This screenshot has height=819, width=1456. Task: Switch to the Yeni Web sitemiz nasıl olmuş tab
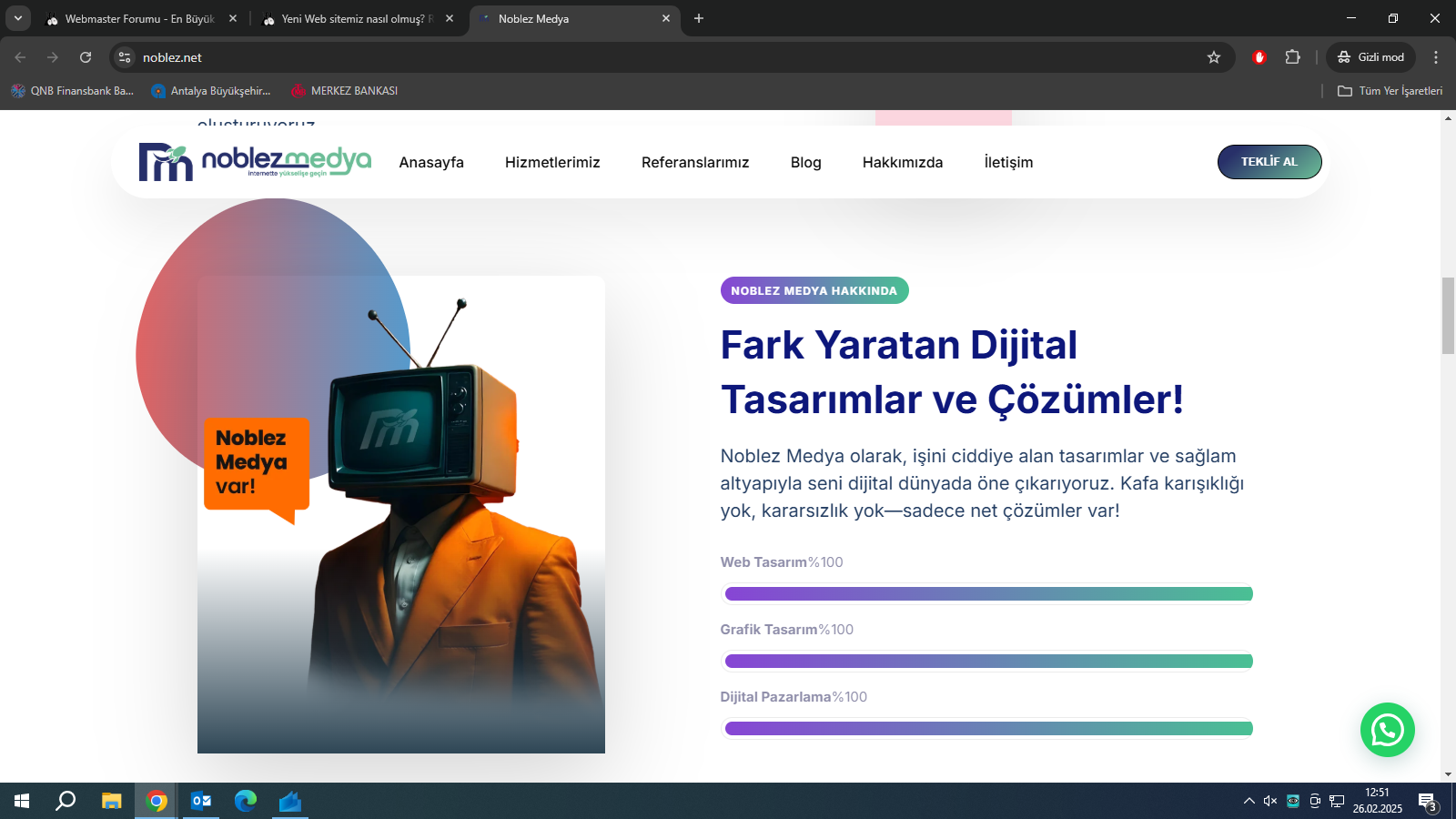[x=358, y=18]
